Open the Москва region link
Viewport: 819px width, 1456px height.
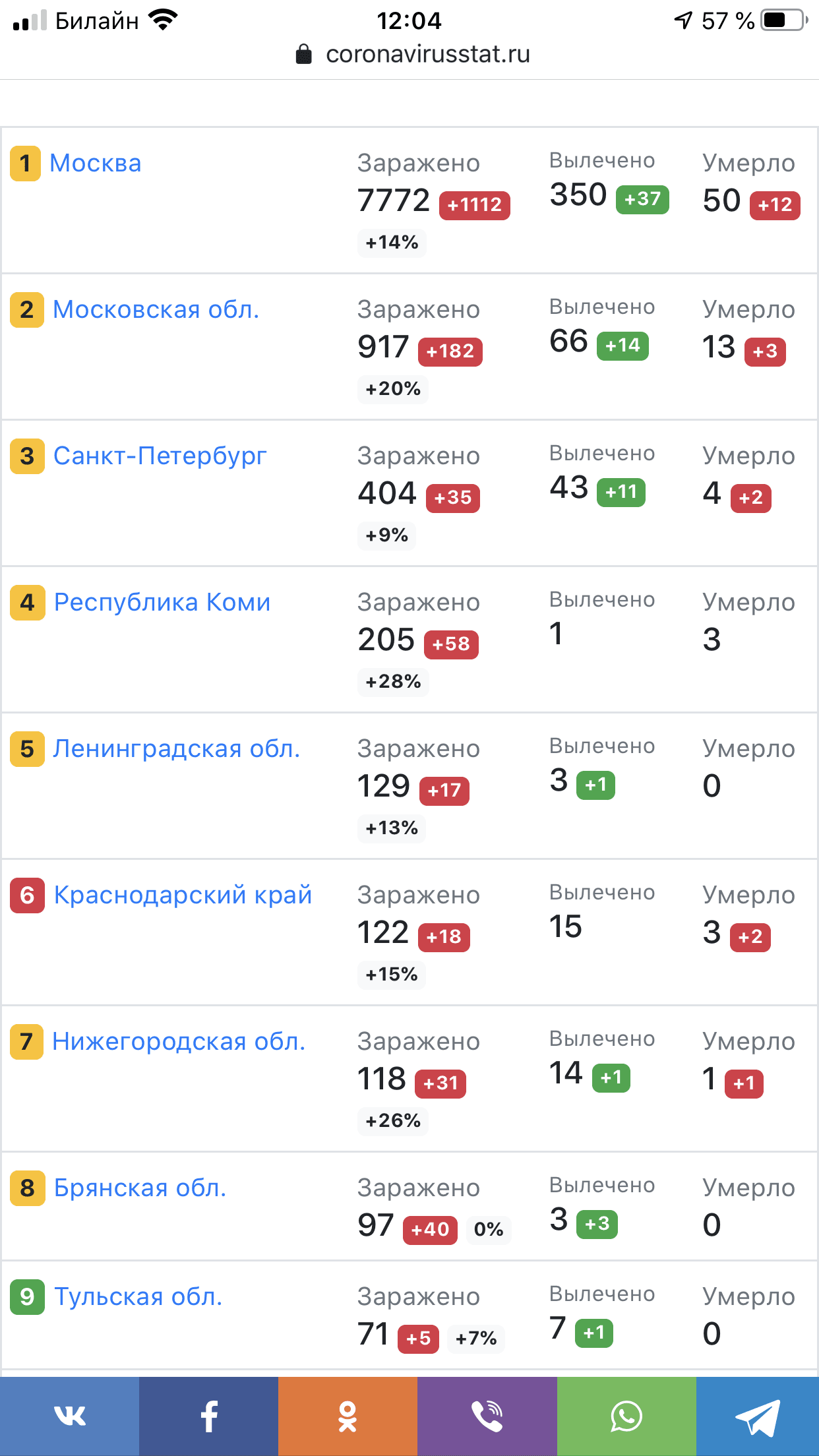point(96,163)
